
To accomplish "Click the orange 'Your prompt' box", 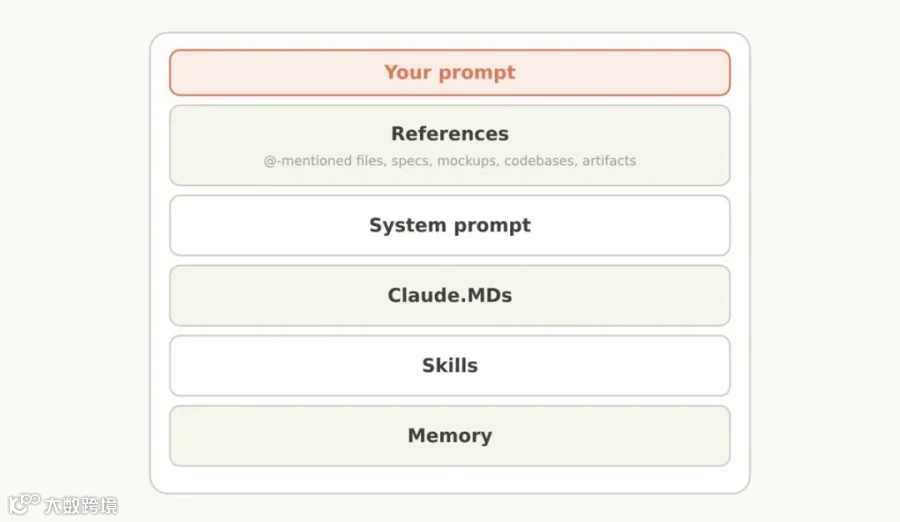I will pos(449,72).
